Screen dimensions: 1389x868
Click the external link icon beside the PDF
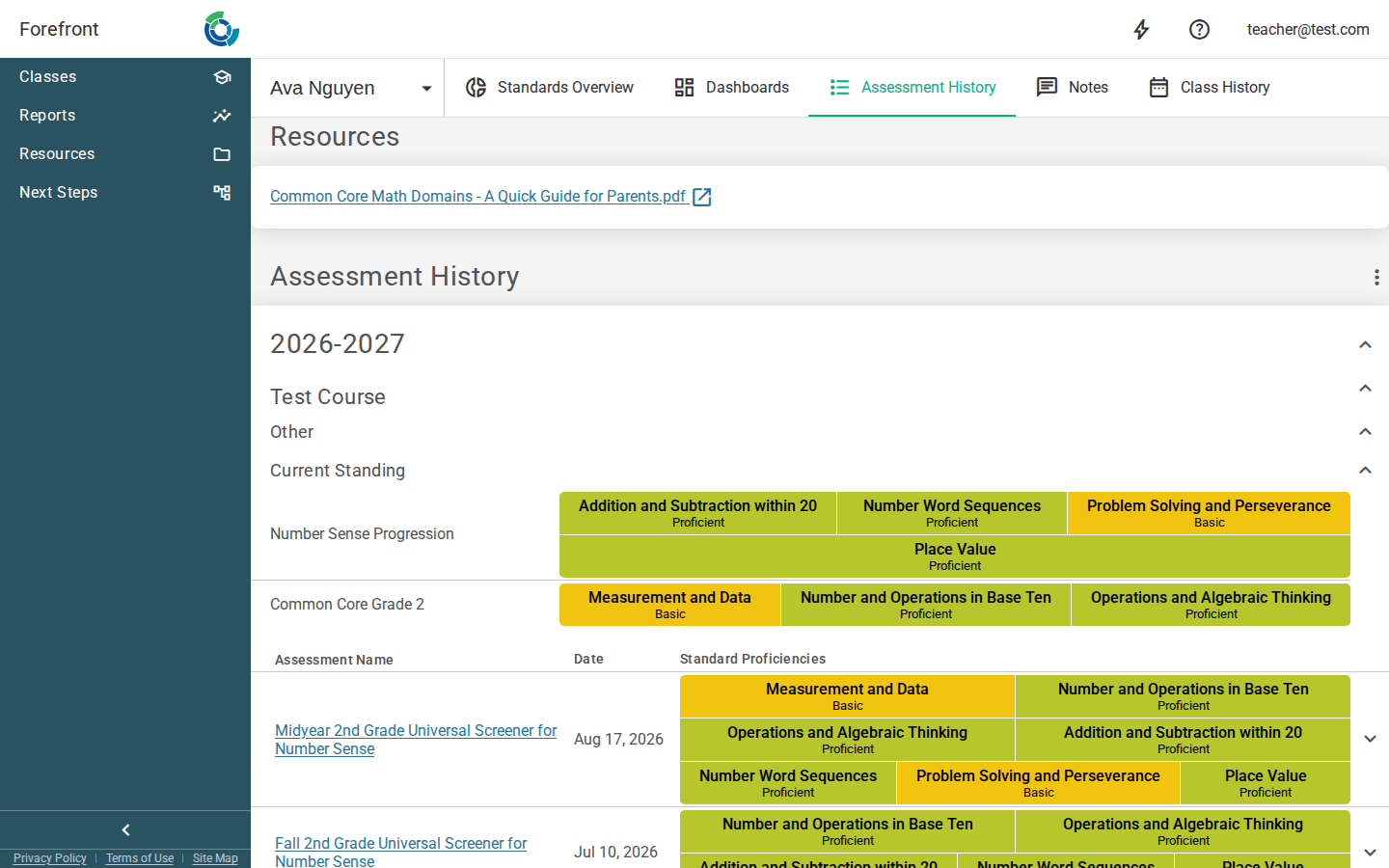pyautogui.click(x=702, y=197)
